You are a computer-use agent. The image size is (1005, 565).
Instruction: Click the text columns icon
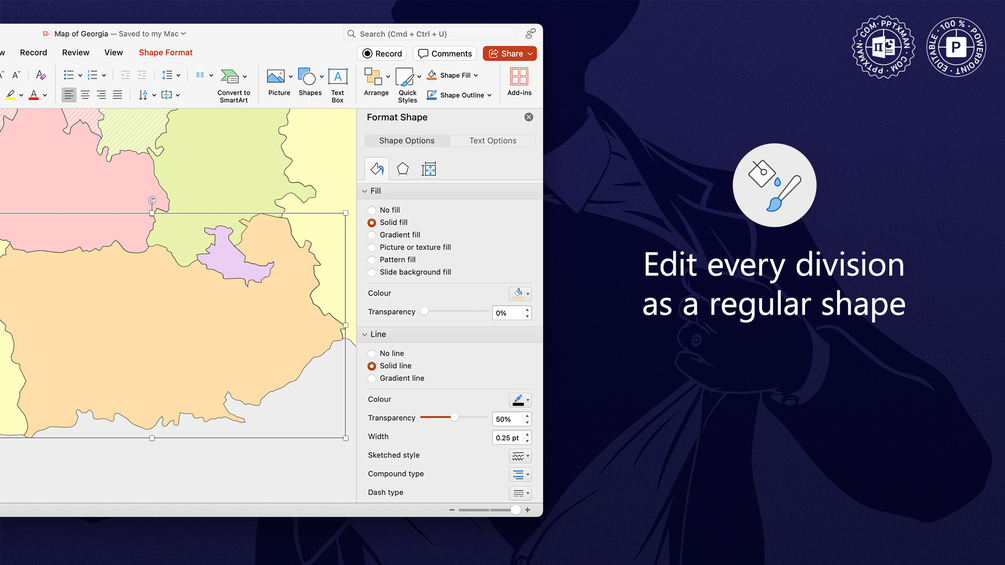pos(201,75)
